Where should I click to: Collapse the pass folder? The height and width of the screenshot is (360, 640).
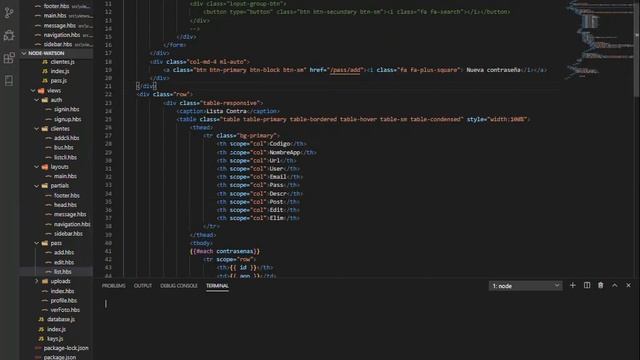click(x=36, y=243)
